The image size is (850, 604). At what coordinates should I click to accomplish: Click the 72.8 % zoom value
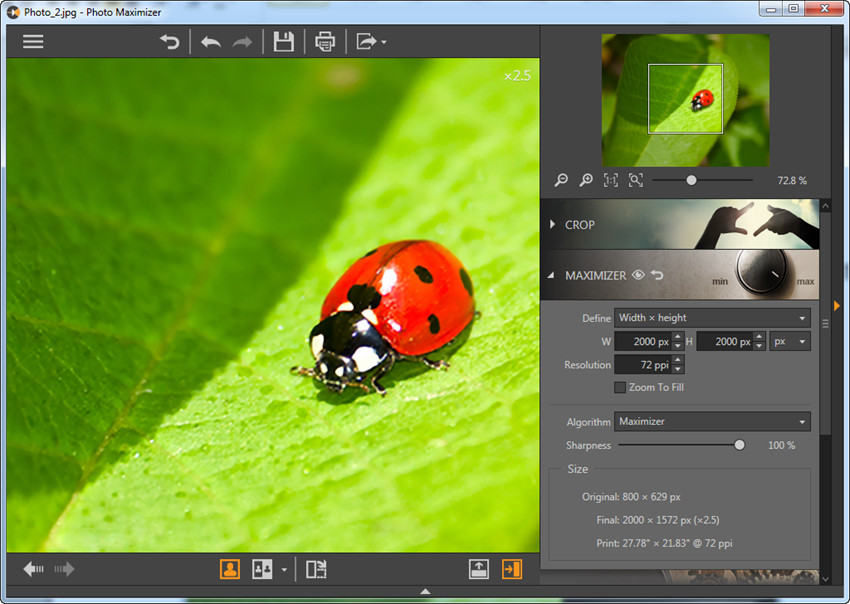click(x=792, y=181)
